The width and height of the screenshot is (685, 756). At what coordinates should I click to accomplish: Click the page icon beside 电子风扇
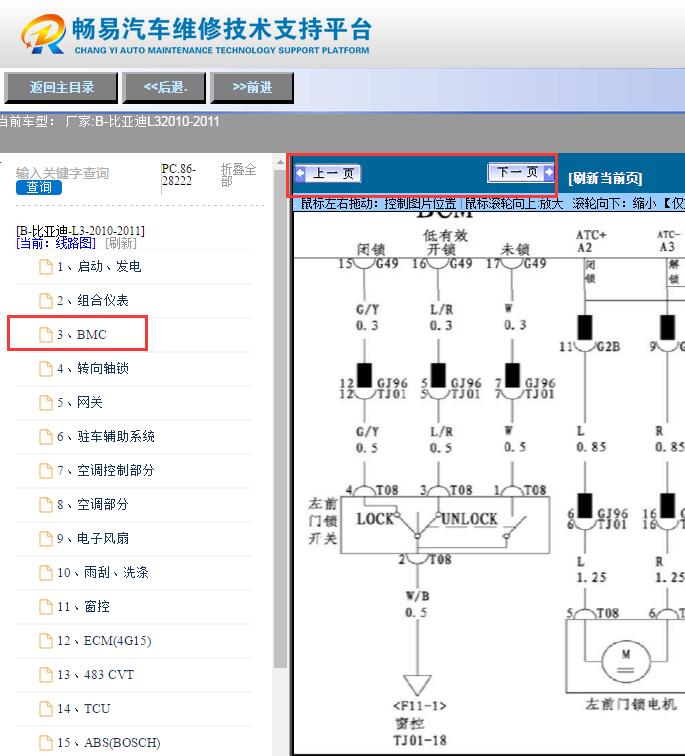pyautogui.click(x=46, y=539)
